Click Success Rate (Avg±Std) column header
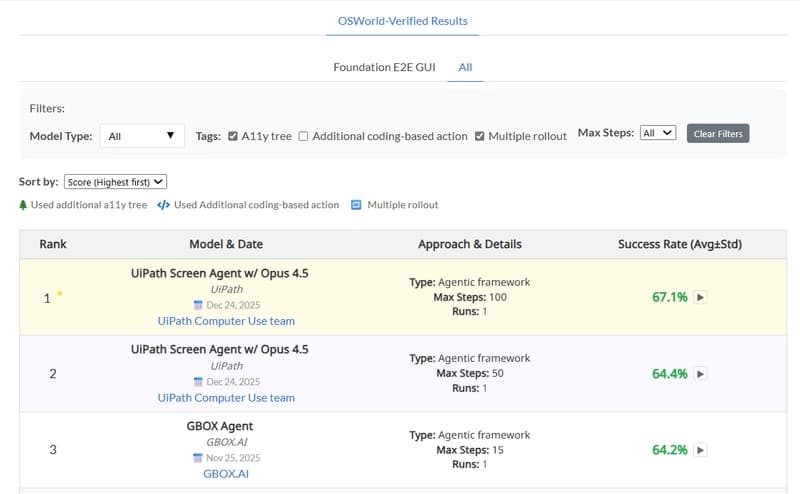800x494 pixels. click(x=680, y=244)
